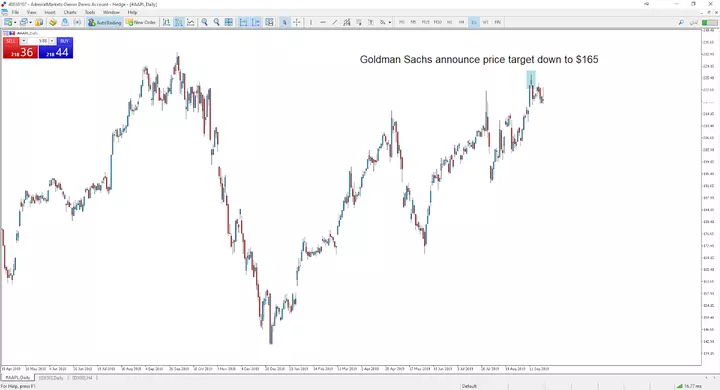The width and height of the screenshot is (720, 390).
Task: Open the View menu
Action: point(32,12)
